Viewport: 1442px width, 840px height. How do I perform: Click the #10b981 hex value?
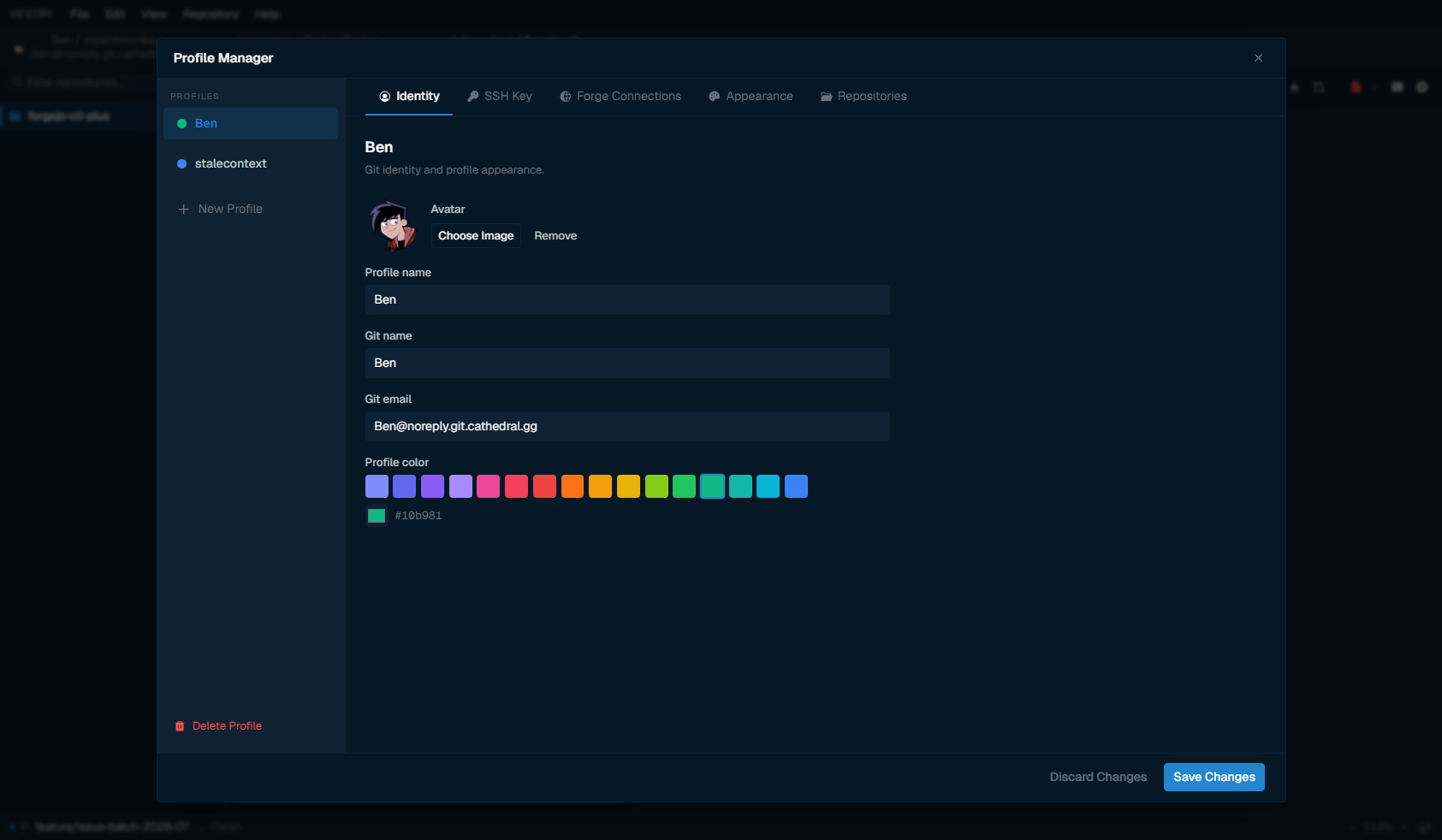(x=418, y=516)
